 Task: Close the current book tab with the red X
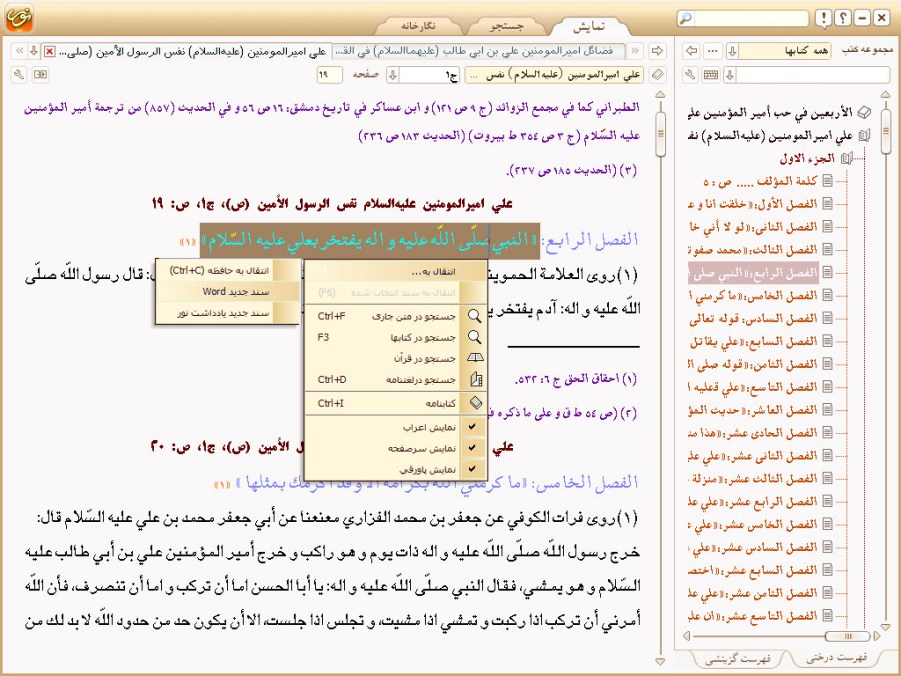[50, 52]
